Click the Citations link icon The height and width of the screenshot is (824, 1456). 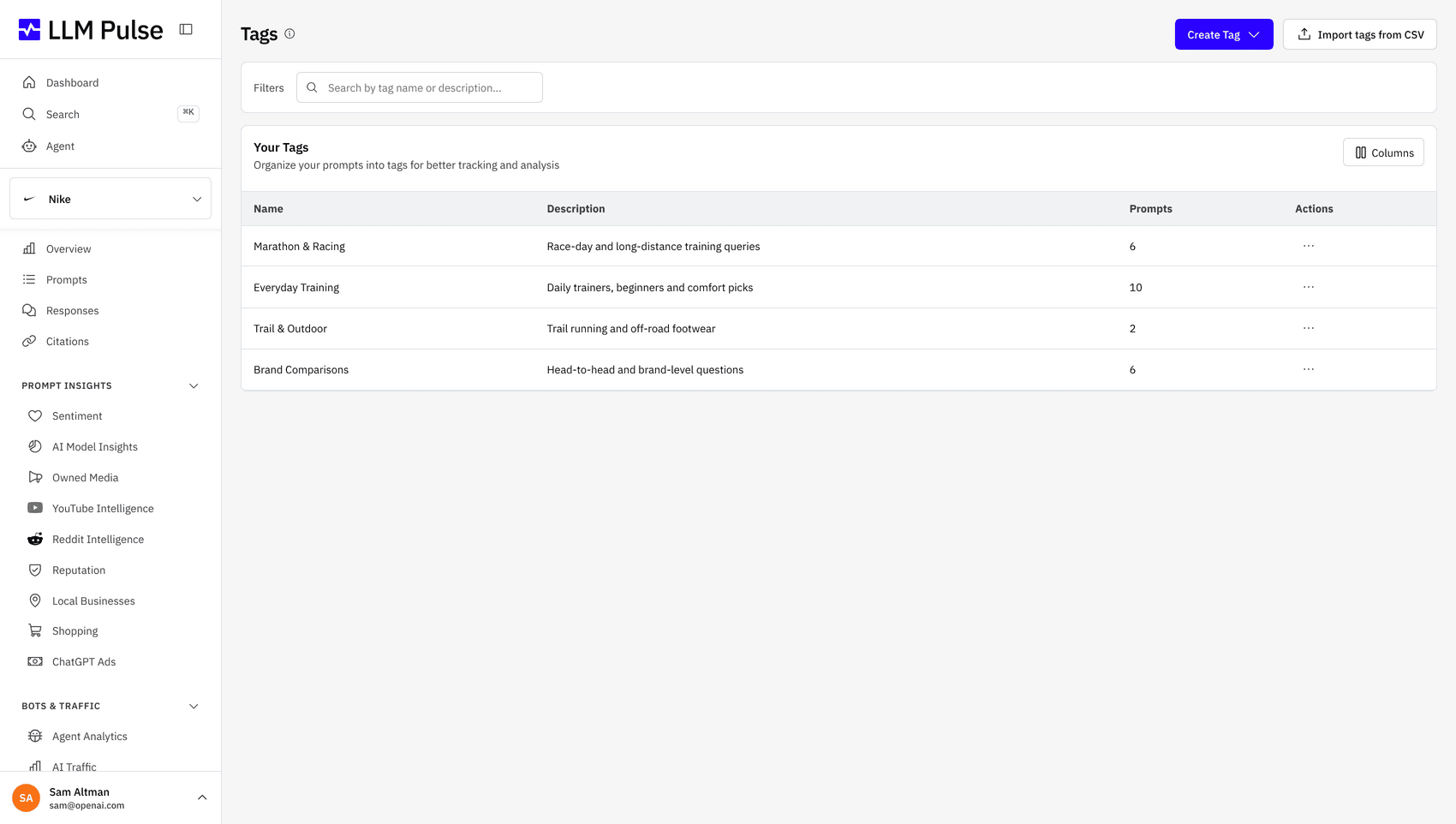[x=29, y=341]
